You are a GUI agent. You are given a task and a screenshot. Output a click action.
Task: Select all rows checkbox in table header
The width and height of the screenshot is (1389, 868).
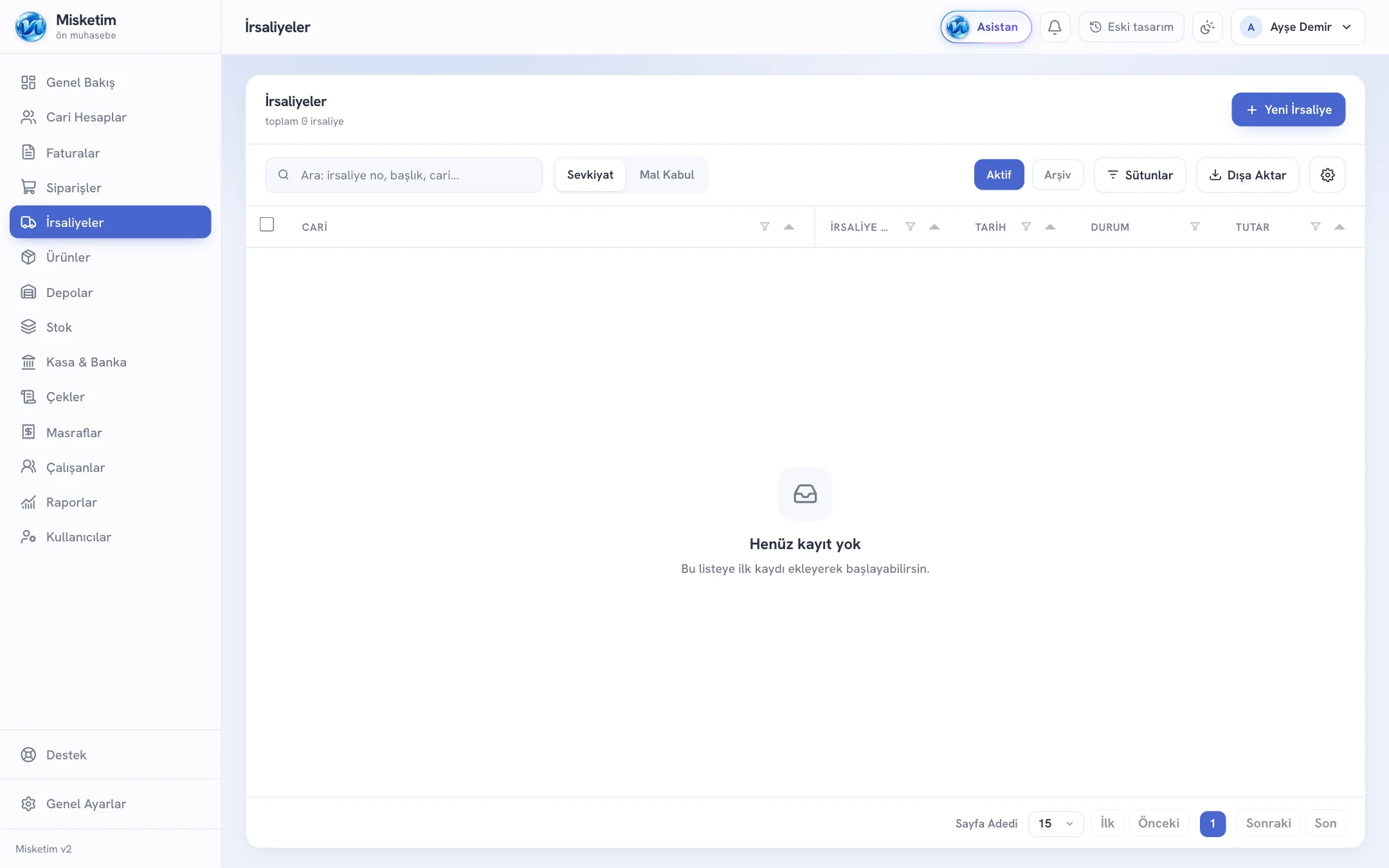point(267,224)
